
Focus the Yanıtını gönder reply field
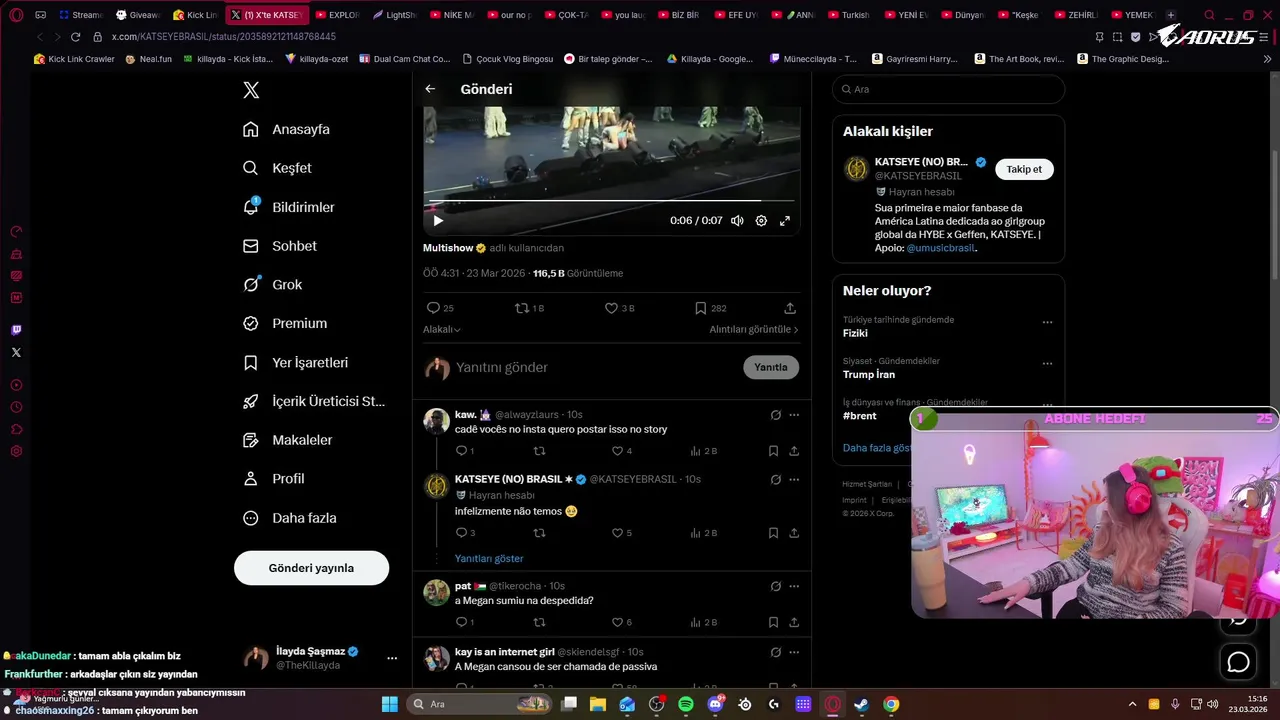[595, 367]
